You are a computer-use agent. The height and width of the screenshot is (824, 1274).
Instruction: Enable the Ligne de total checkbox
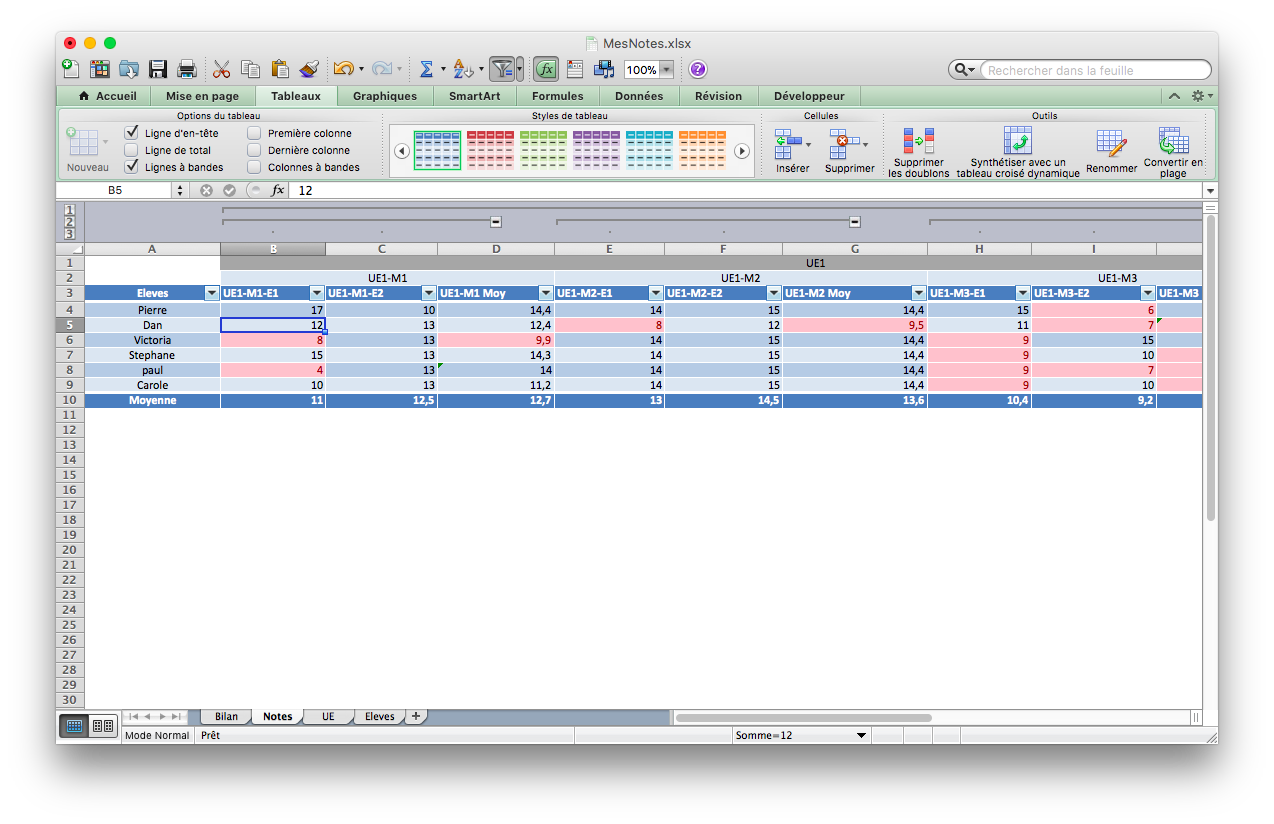(133, 149)
